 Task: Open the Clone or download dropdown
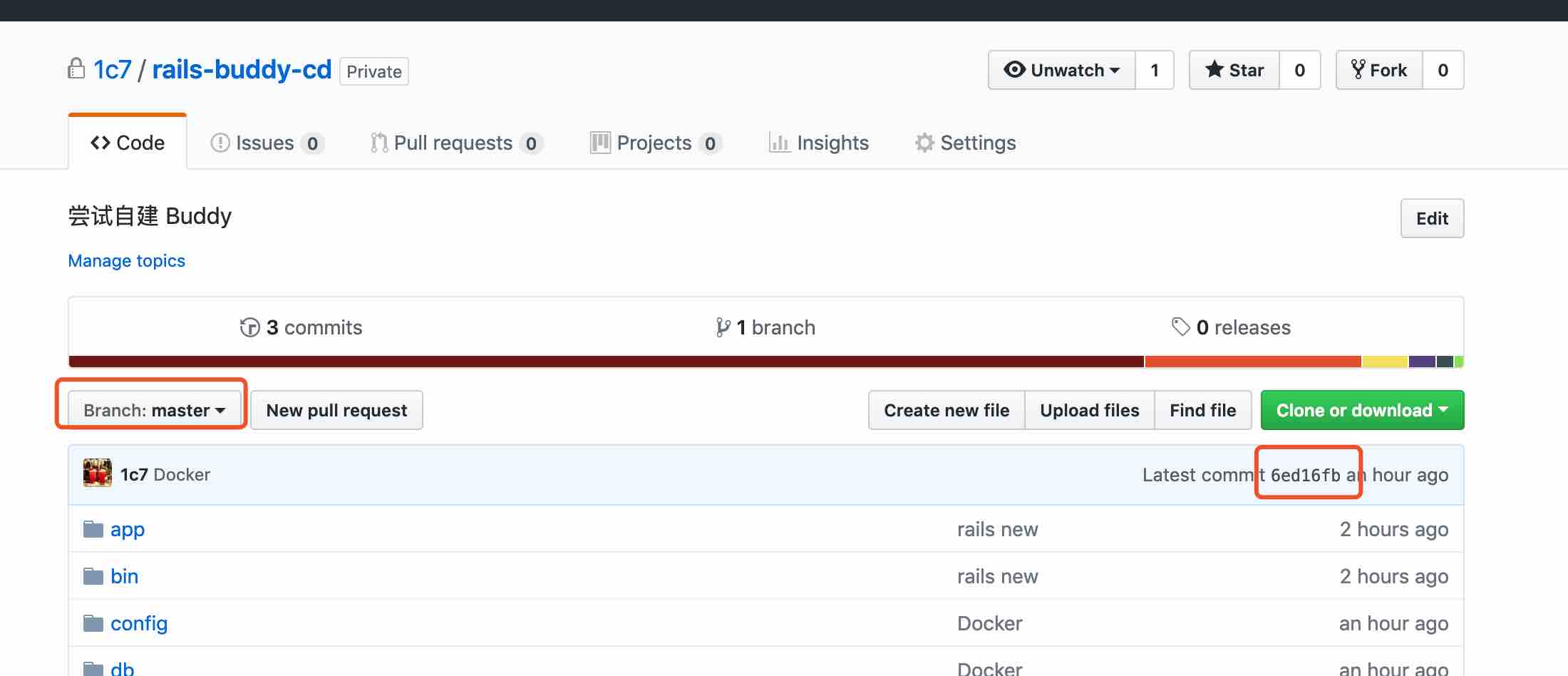coord(1361,410)
